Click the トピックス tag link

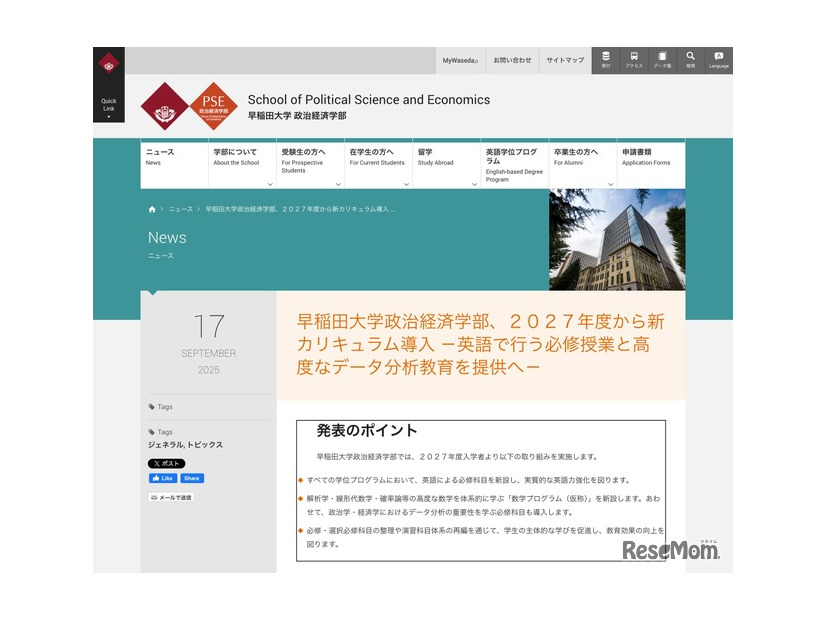click(x=205, y=445)
